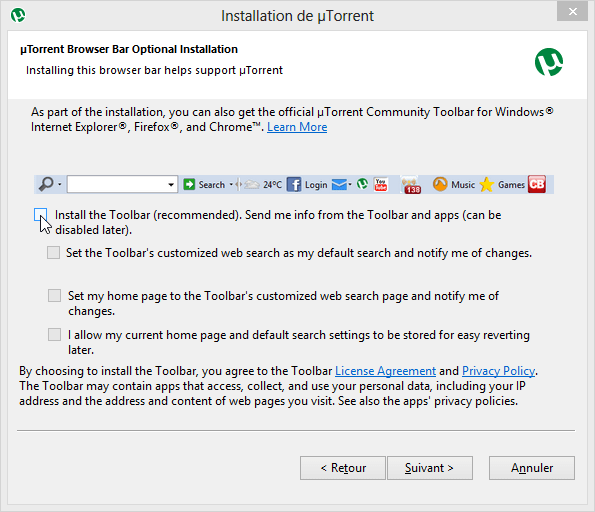The height and width of the screenshot is (512, 595).
Task: Toggle allow settings stored for reverting checkbox
Action: pos(54,334)
